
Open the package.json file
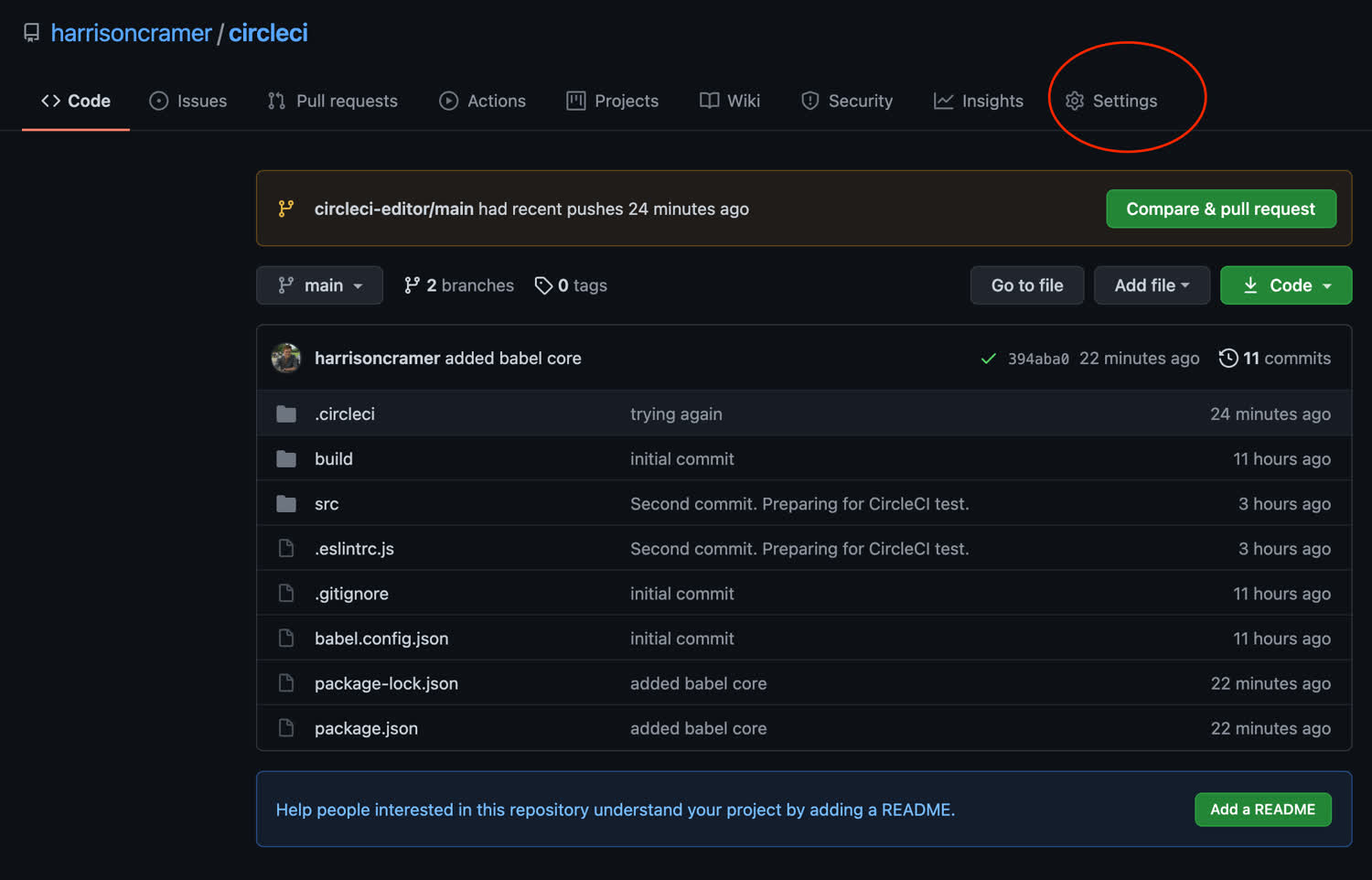(x=366, y=728)
